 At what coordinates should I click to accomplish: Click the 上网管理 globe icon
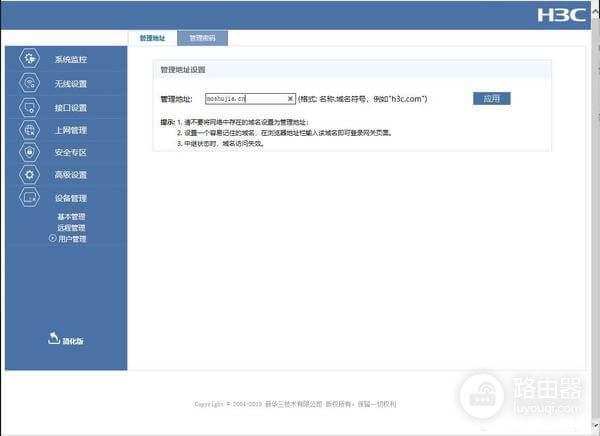pyautogui.click(x=29, y=130)
